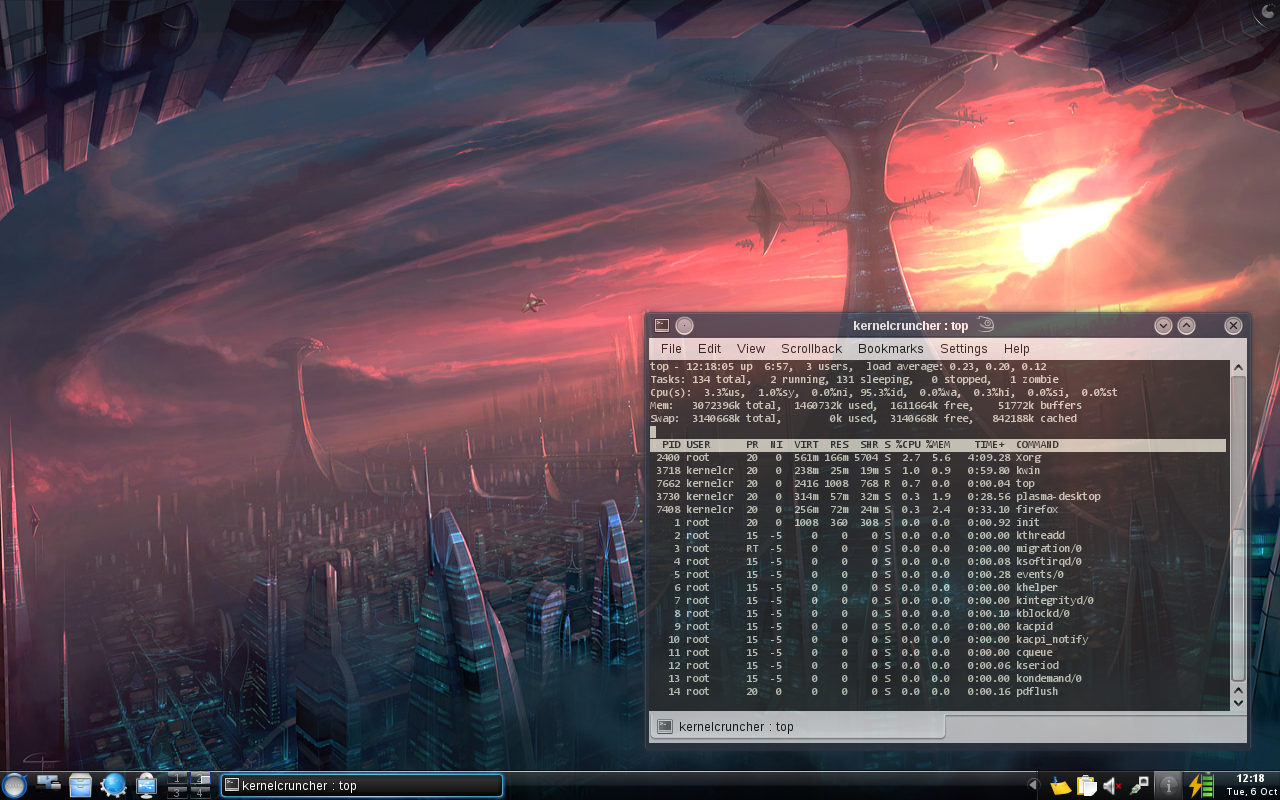This screenshot has width=1280, height=800.
Task: Open the Bookmarks menu
Action: coord(890,349)
